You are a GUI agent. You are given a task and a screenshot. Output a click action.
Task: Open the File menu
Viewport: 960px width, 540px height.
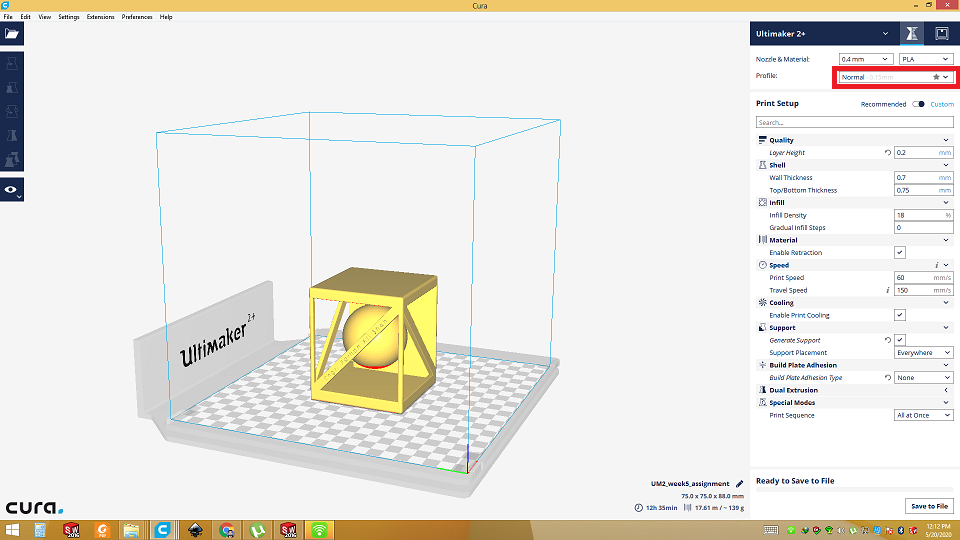point(8,17)
